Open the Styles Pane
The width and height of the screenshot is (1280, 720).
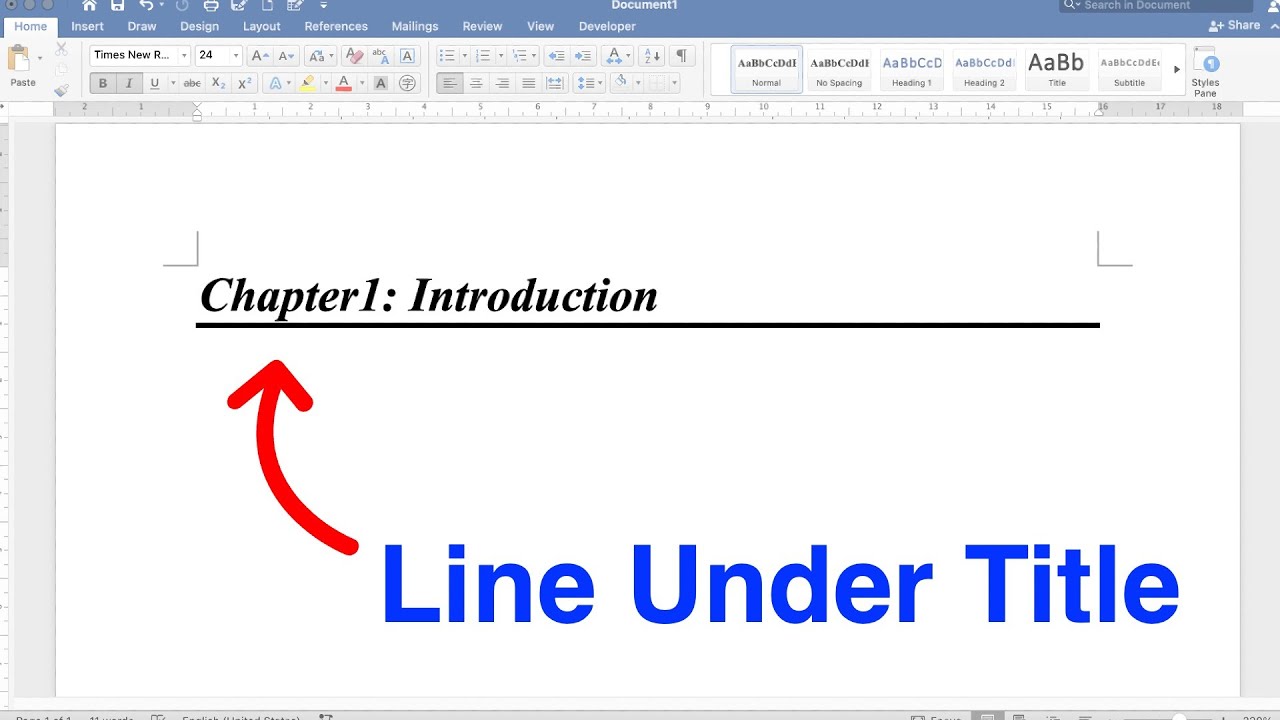pos(1205,71)
